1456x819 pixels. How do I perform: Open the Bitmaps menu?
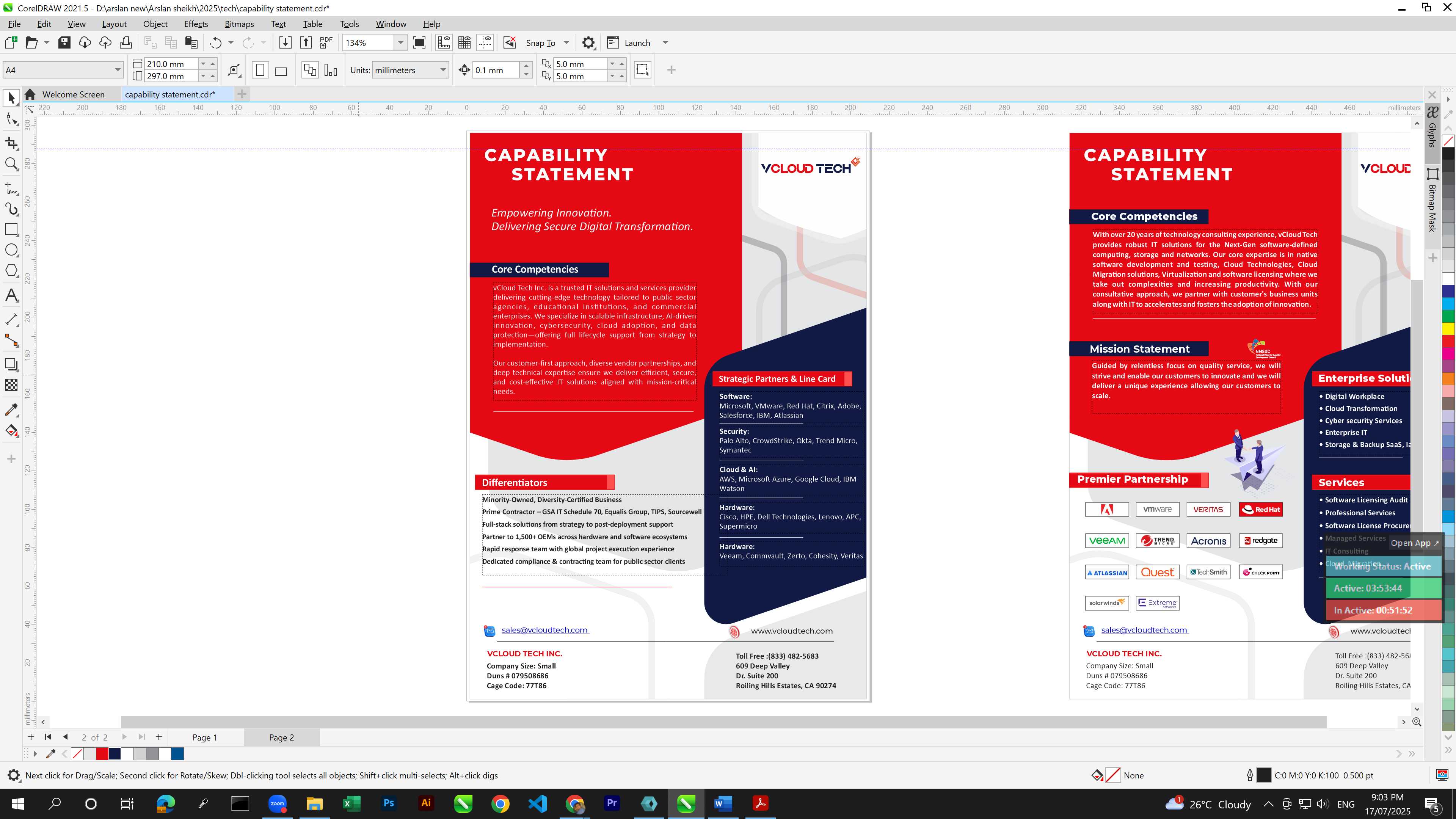[239, 24]
